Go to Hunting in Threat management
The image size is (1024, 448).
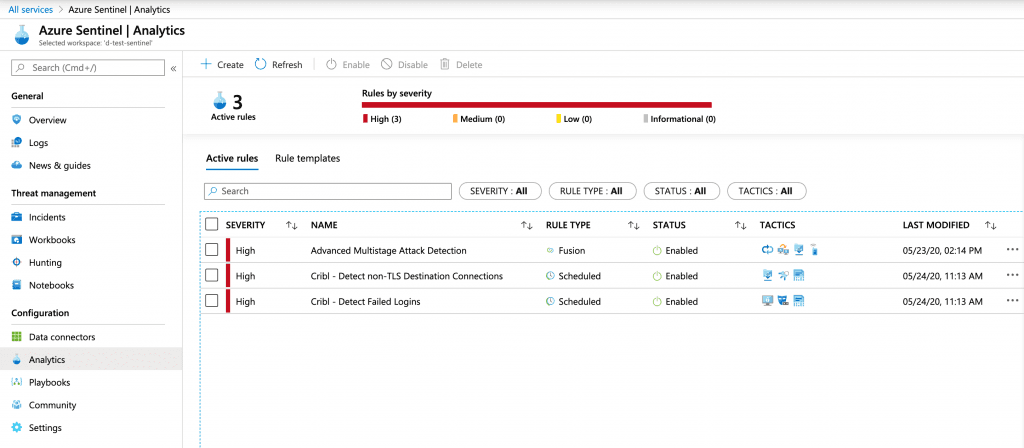pyautogui.click(x=46, y=262)
